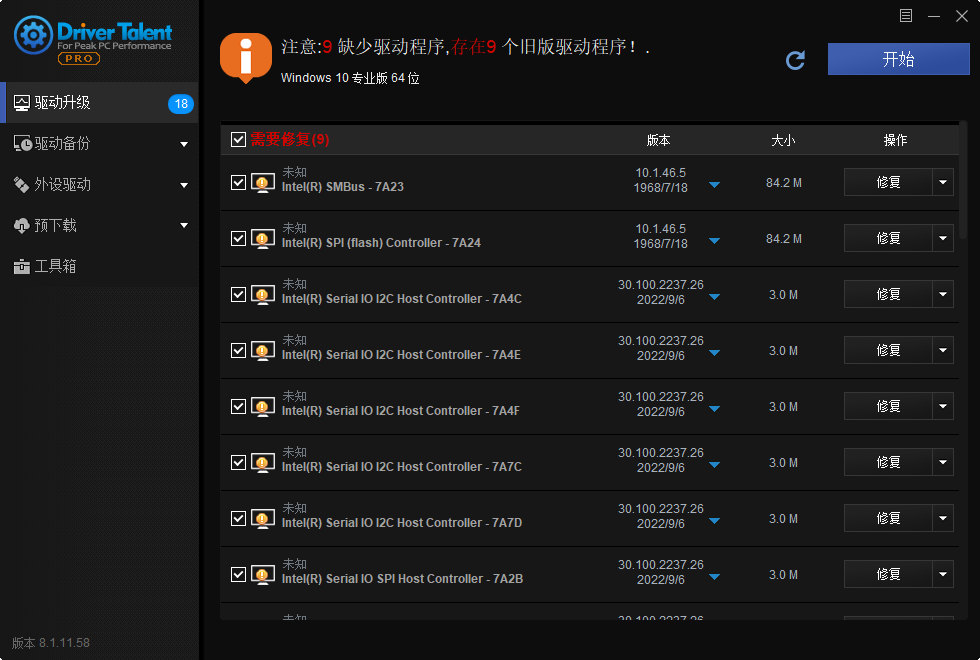Click the toolbox icon in sidebar
The width and height of the screenshot is (980, 660).
pyautogui.click(x=22, y=267)
